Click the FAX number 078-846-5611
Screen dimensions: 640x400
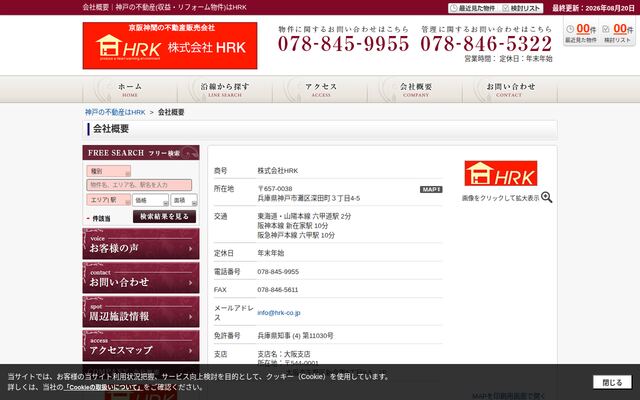coord(278,290)
